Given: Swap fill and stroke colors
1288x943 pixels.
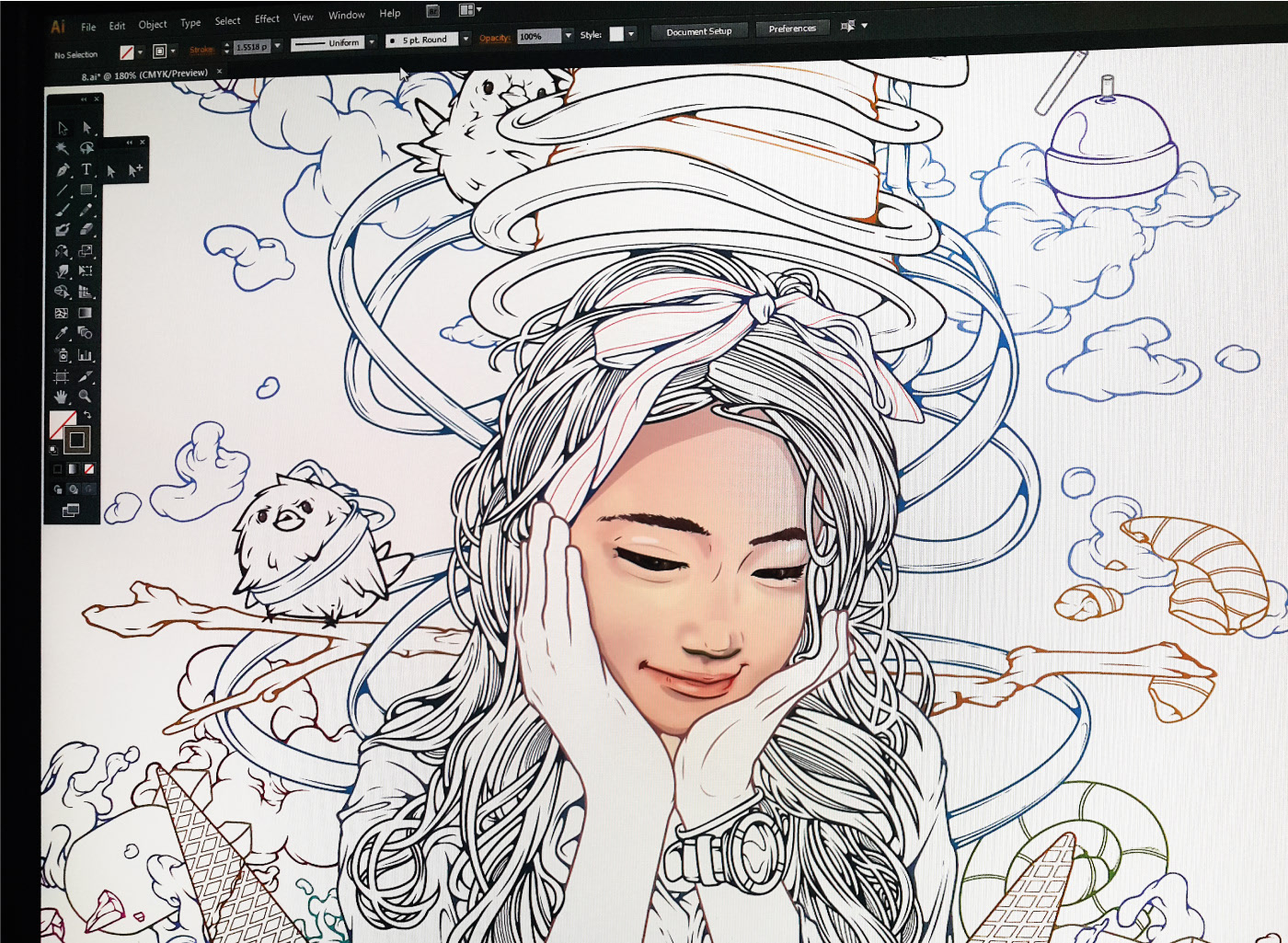Looking at the screenshot, I should [x=87, y=416].
